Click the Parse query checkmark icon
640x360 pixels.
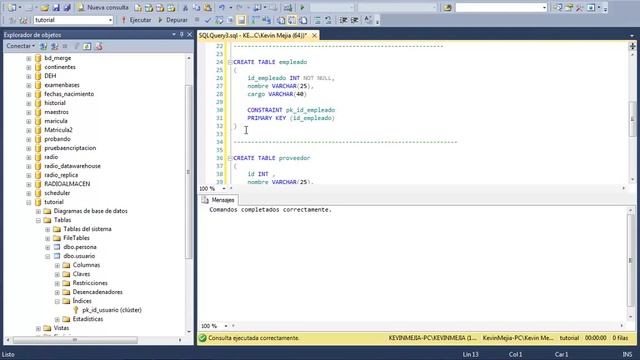point(208,20)
